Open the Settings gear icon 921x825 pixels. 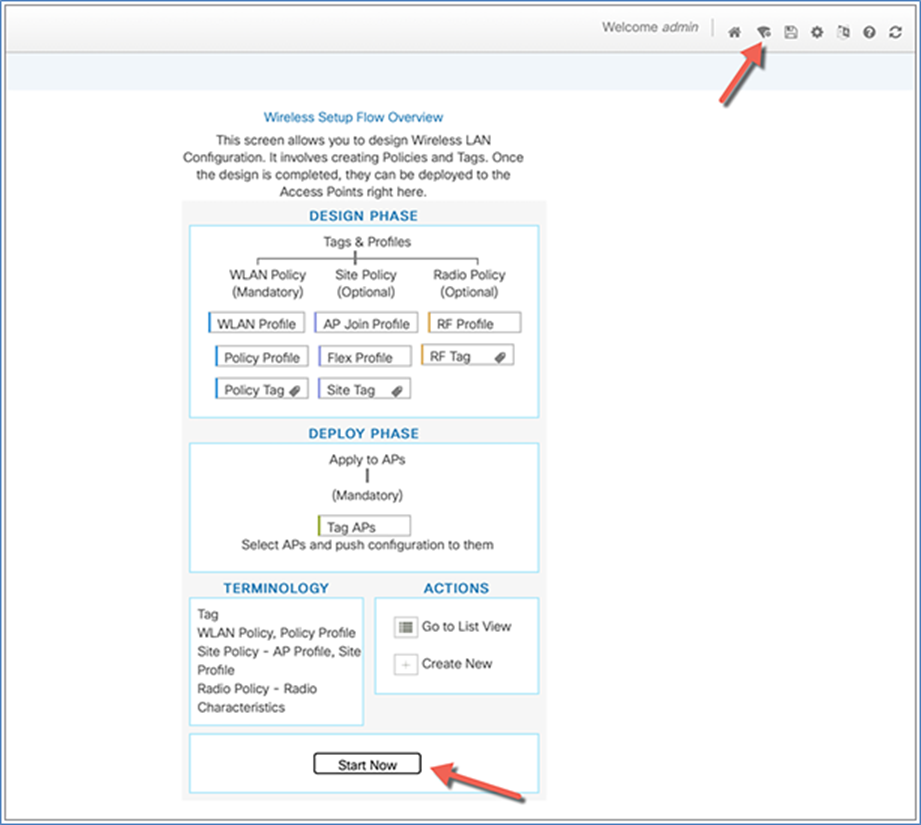coord(817,32)
